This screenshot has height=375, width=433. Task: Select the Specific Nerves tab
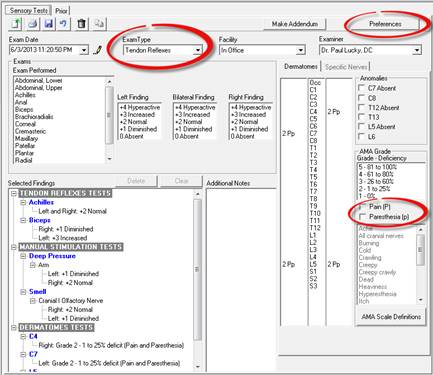coord(346,67)
